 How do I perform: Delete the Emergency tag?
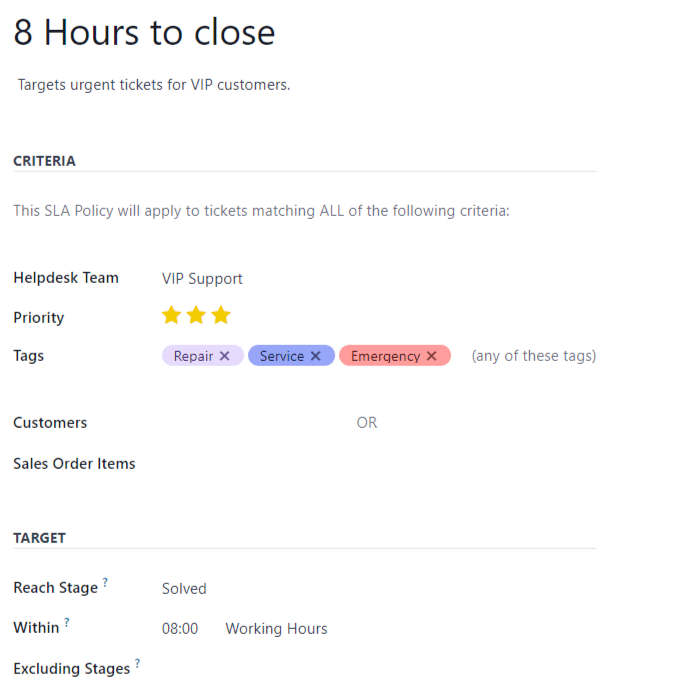click(432, 356)
